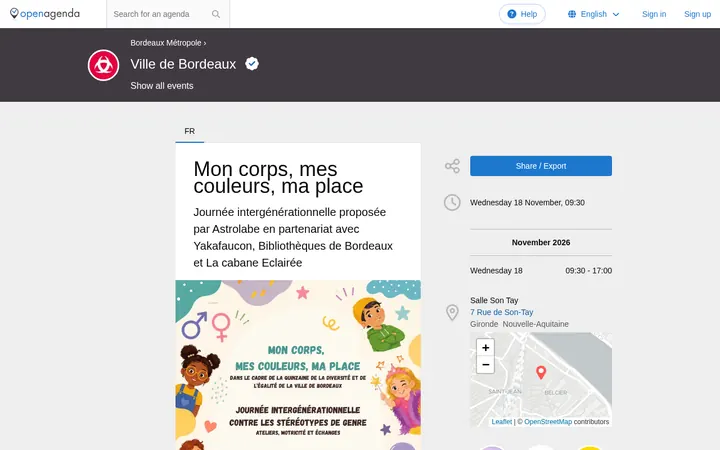720x450 pixels.
Task: Open the '7 Rue de Son-Tay' address link
Action: (x=501, y=312)
